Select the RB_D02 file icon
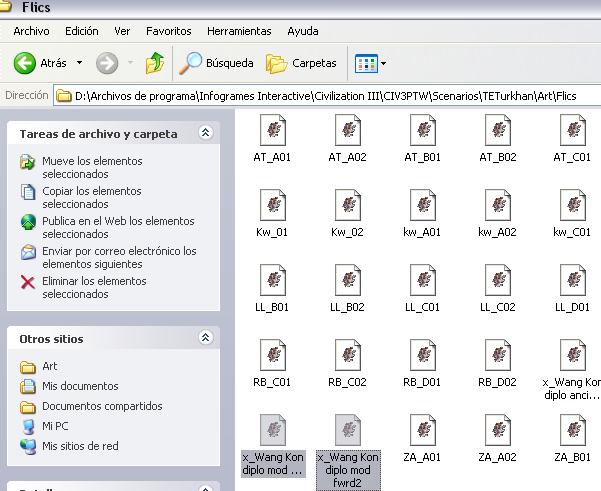Viewport: 601px width, 491px height. 496,355
